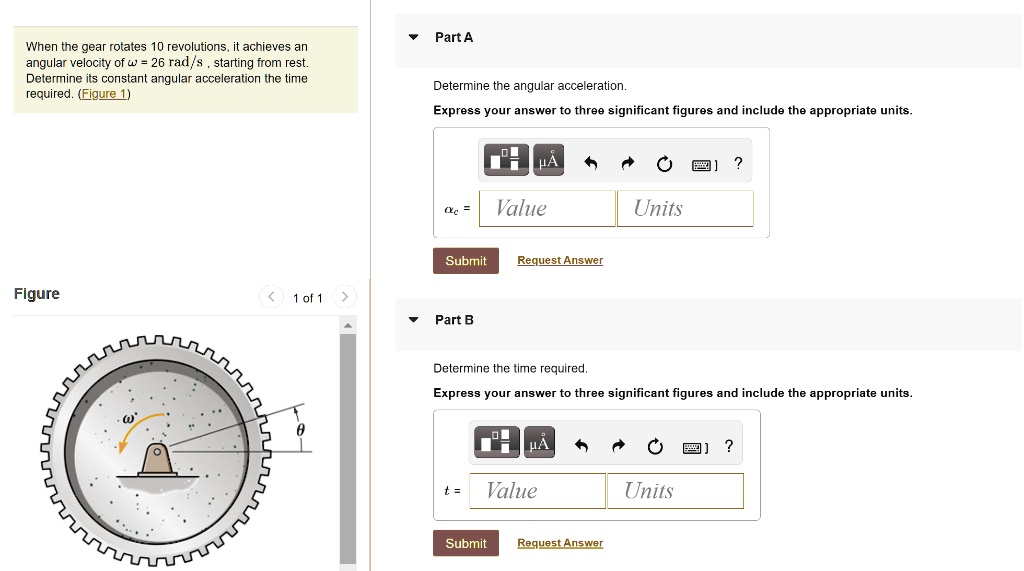Submit the Part A answer
Screen dimensions: 1024x571
(x=466, y=261)
